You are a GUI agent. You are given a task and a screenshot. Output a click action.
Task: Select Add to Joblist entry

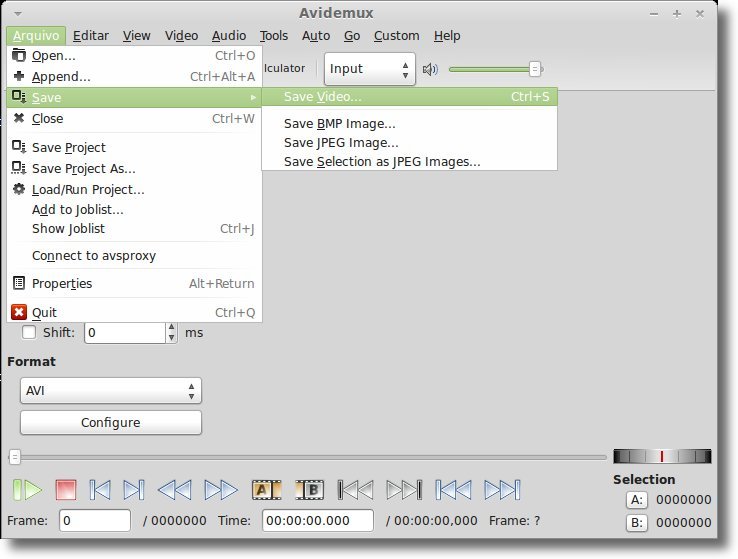(x=134, y=210)
